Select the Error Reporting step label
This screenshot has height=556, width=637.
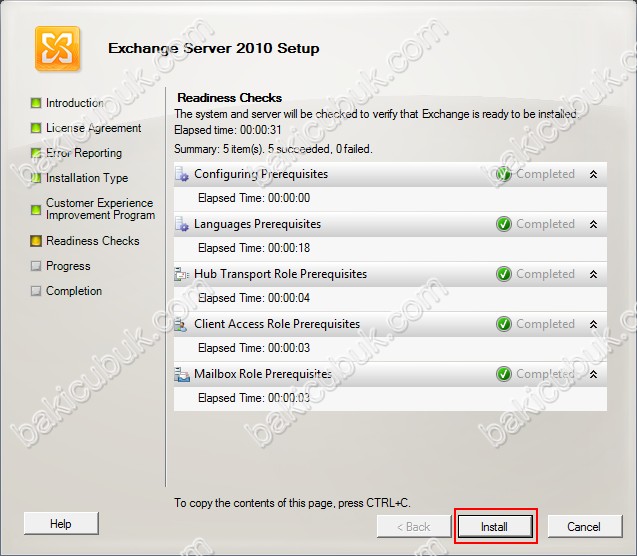click(84, 153)
